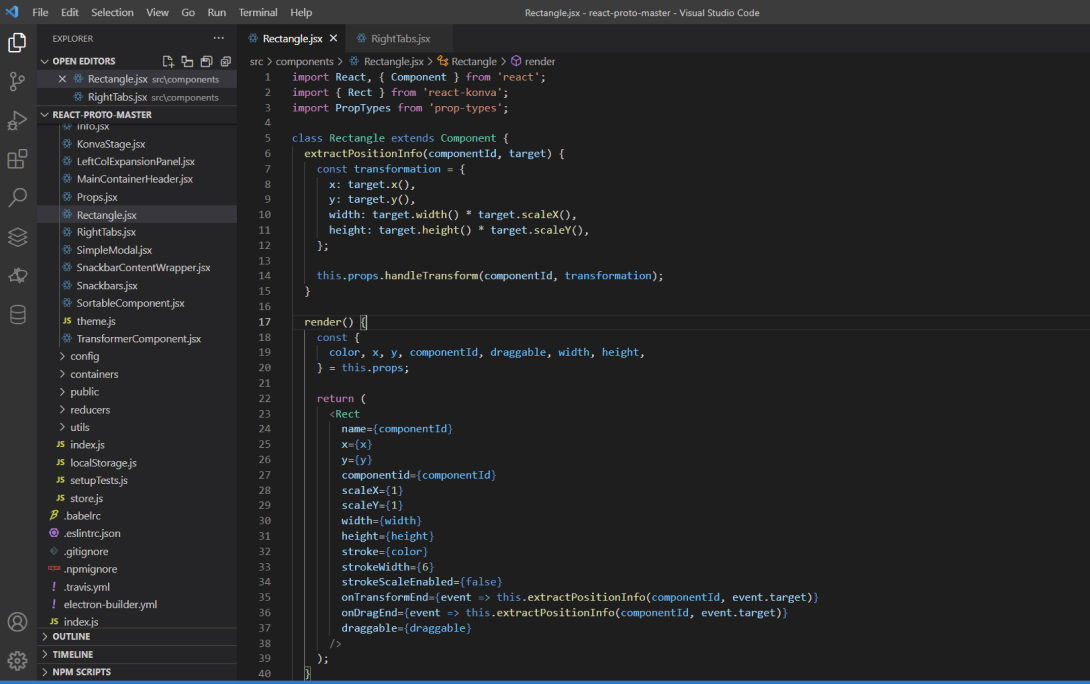The image size is (1090, 684).
Task: Open Props.jsx in the explorer
Action: pos(97,197)
